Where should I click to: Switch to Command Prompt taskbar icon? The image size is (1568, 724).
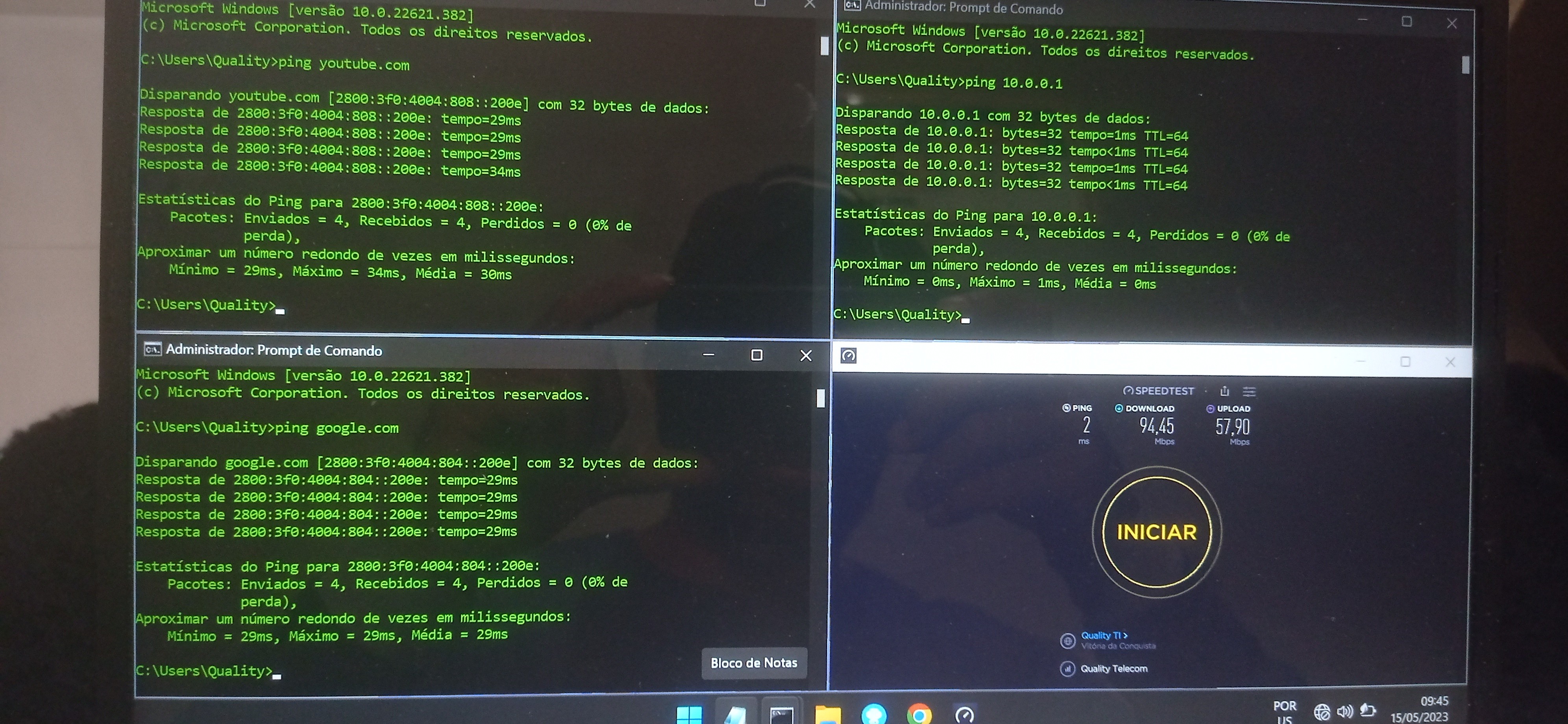(x=782, y=715)
